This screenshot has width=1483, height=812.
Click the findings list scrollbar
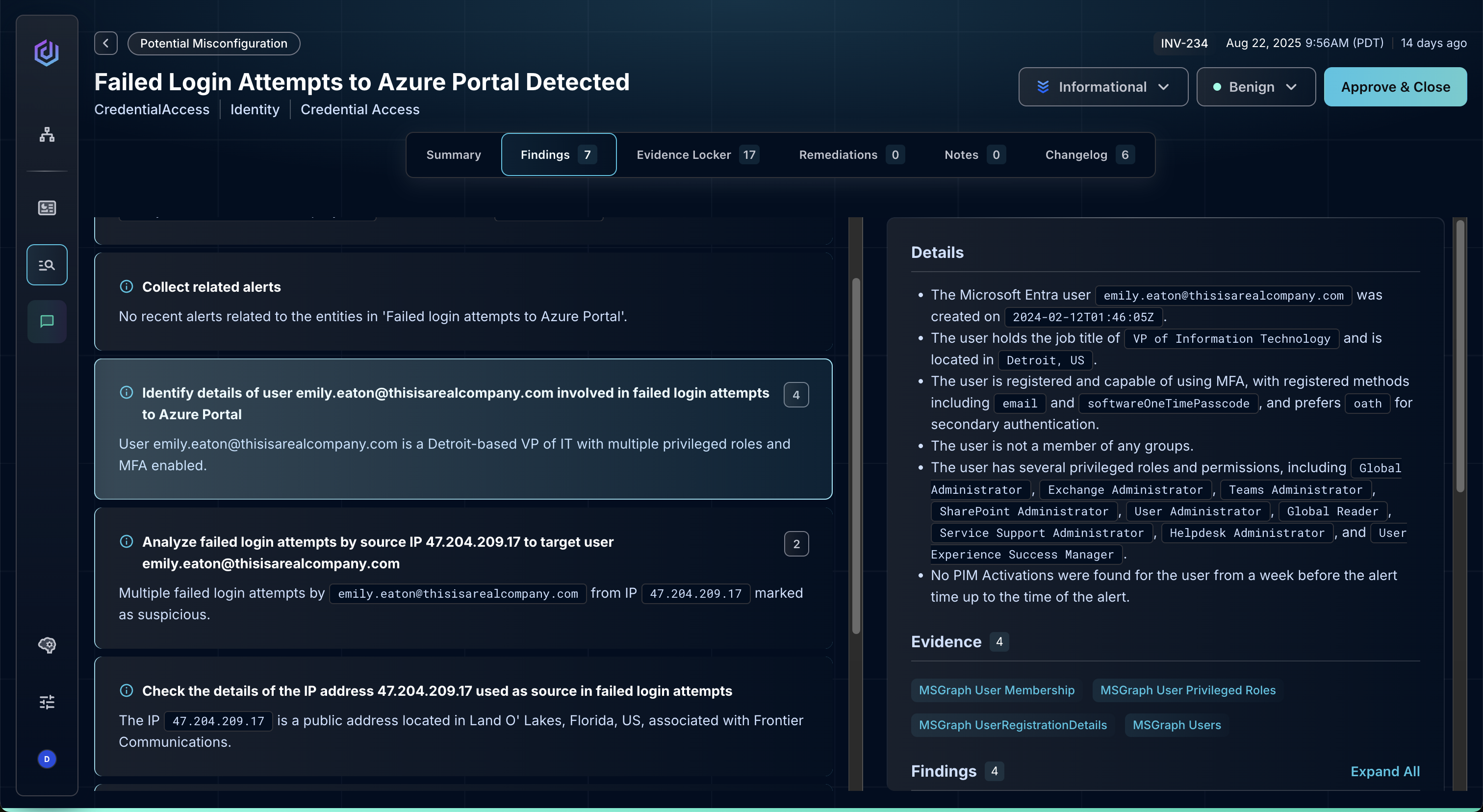856,455
